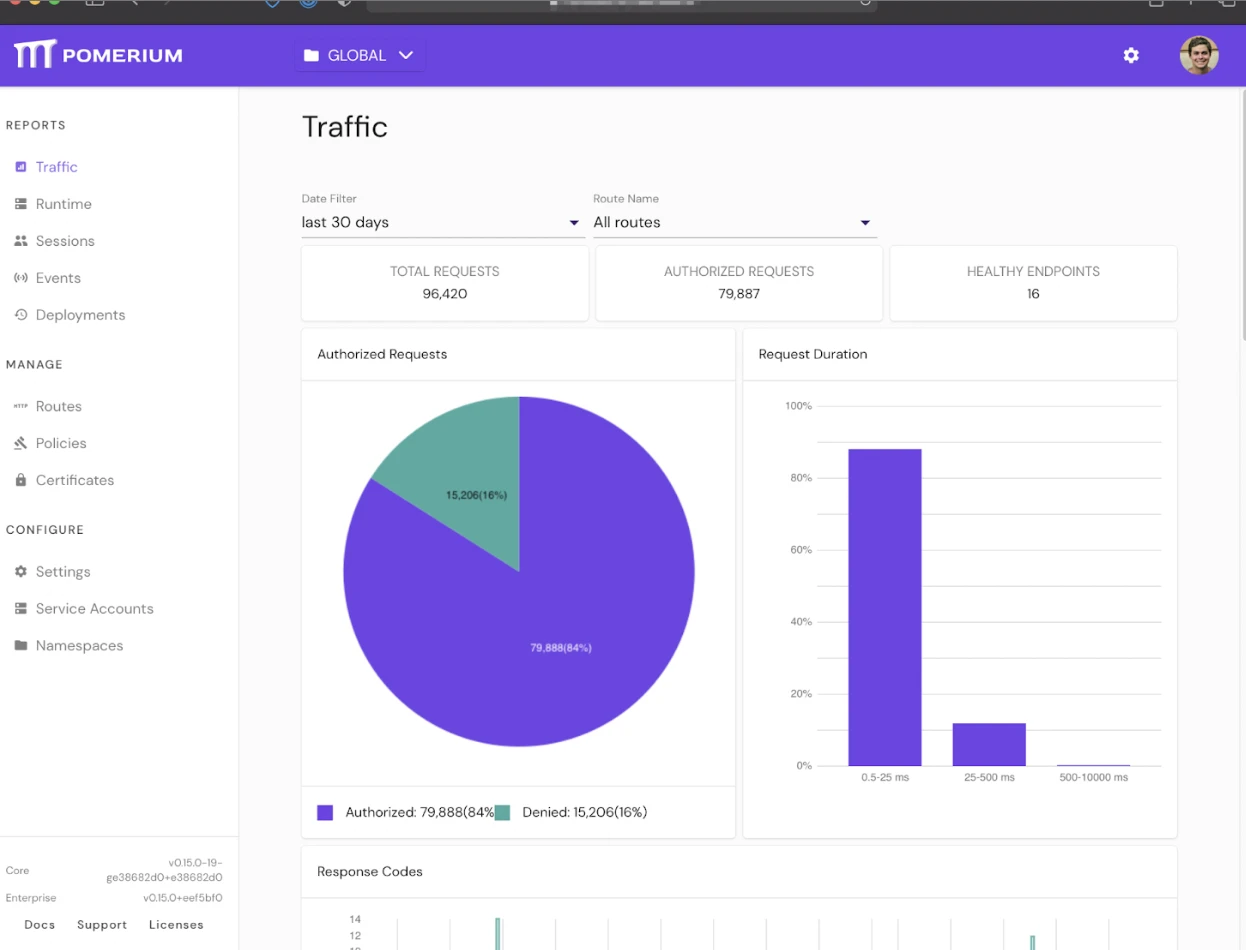Click the Support link
Viewport: 1246px width, 950px height.
pyautogui.click(x=101, y=924)
